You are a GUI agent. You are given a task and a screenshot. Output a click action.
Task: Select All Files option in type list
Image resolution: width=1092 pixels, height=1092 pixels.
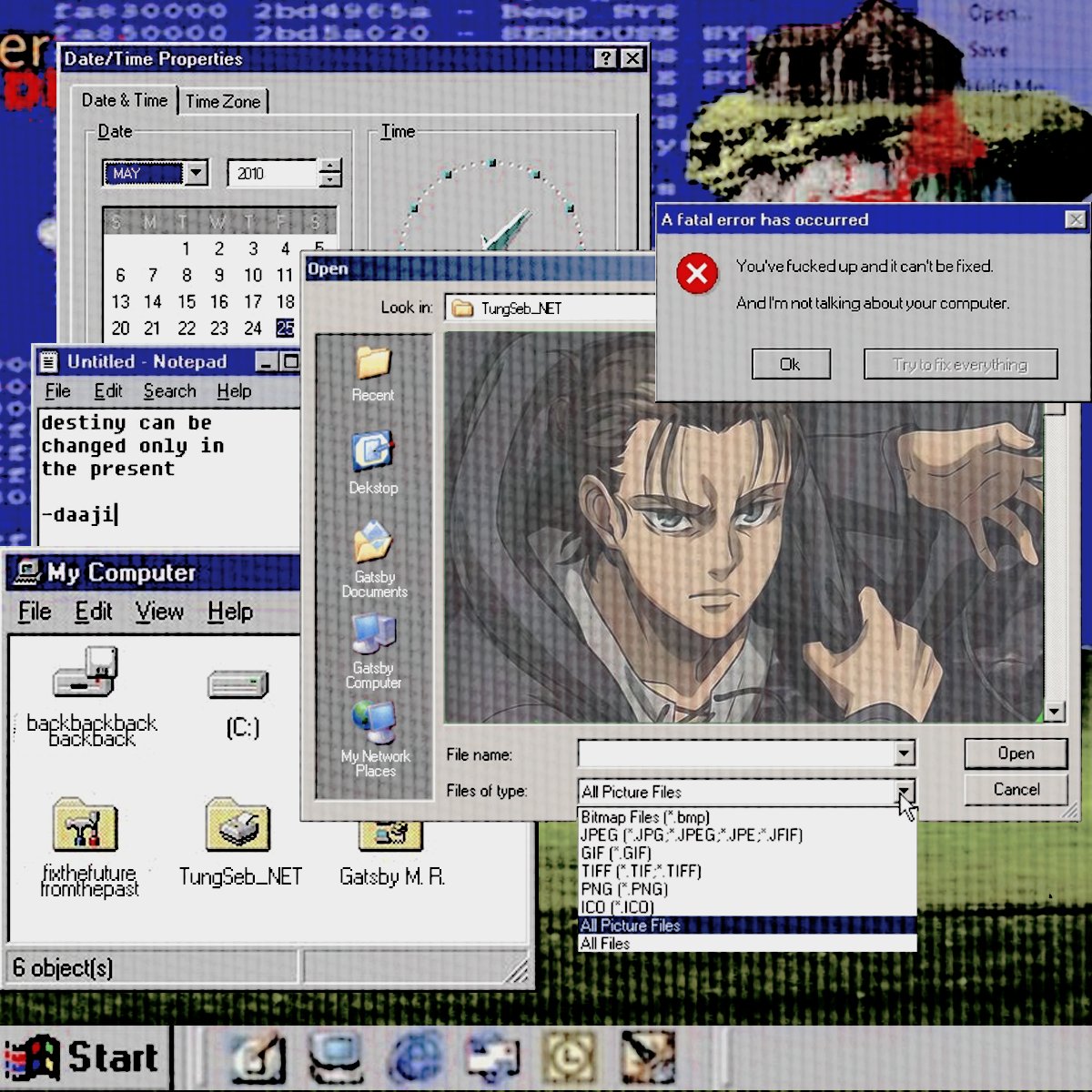(747, 944)
